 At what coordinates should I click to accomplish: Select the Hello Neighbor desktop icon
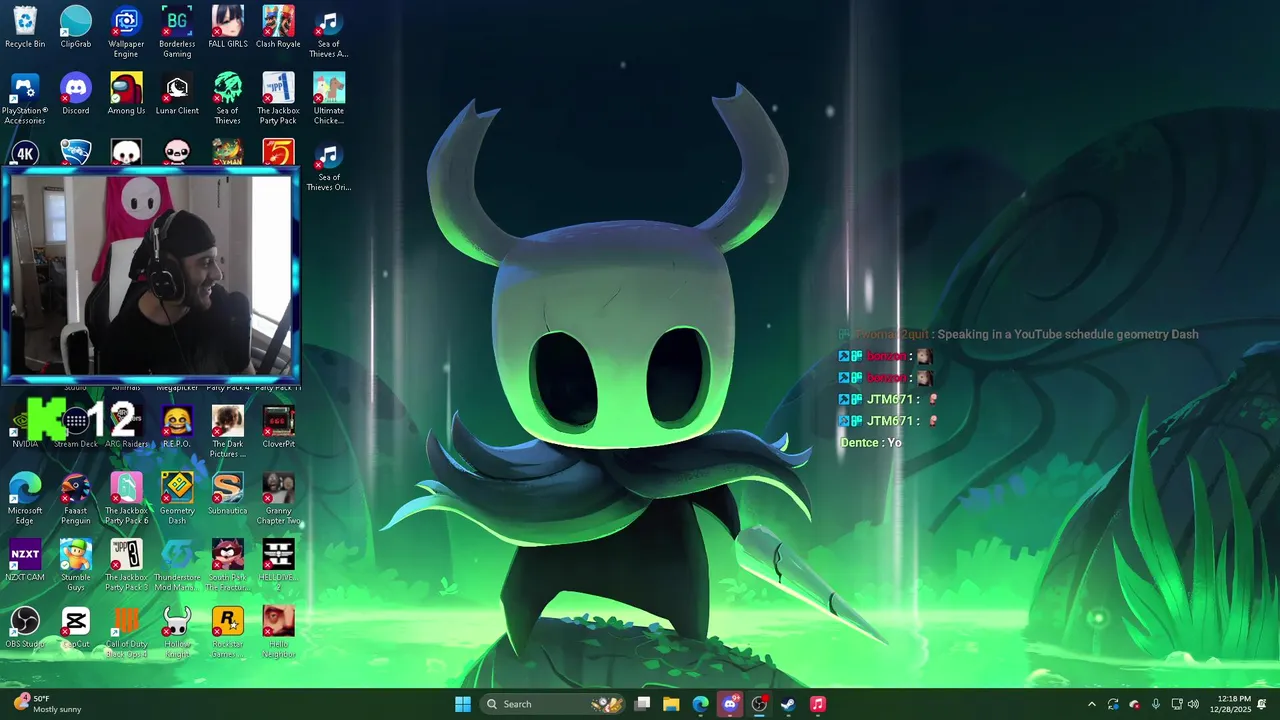[x=278, y=632]
